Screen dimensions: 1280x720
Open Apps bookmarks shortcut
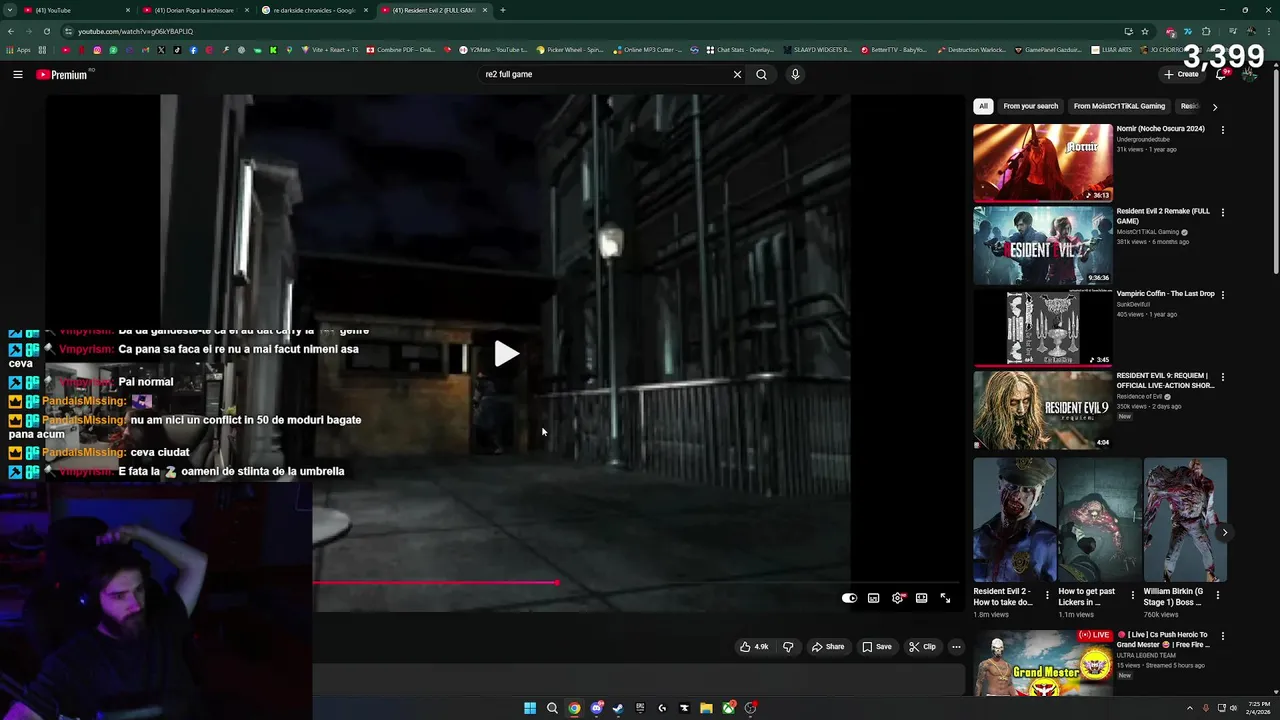click(19, 50)
